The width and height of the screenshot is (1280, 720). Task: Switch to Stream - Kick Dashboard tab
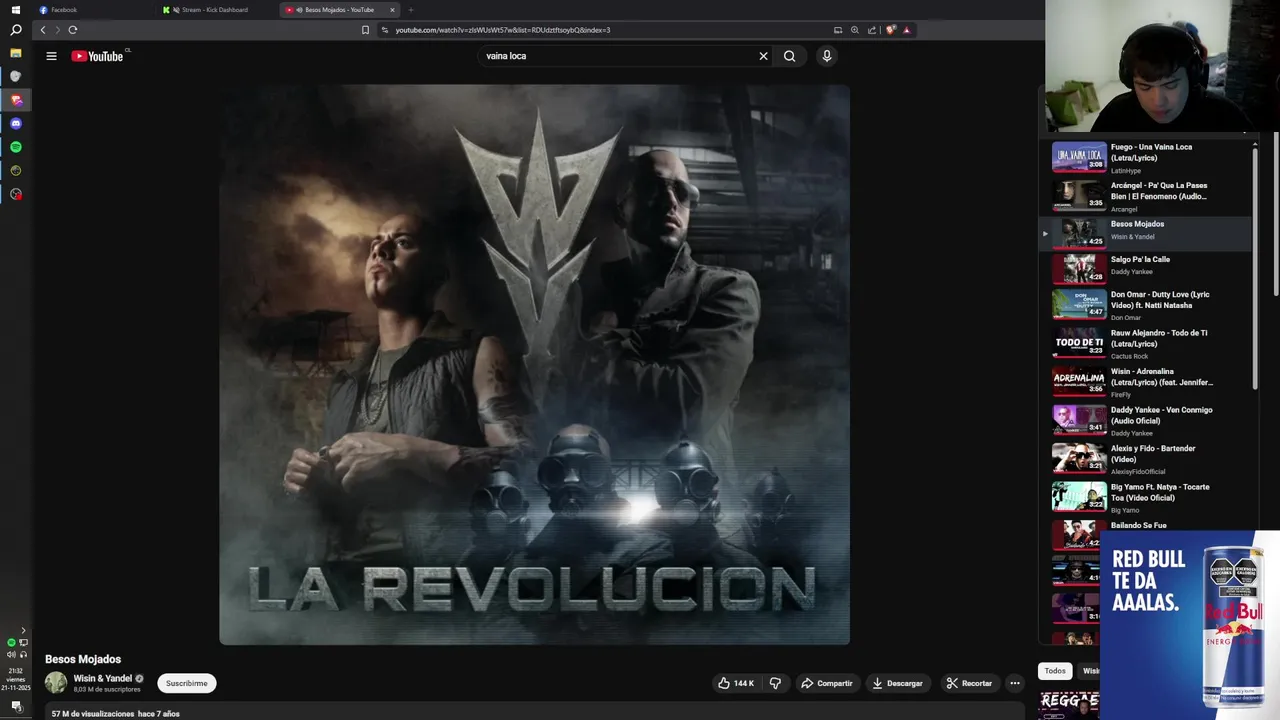pyautogui.click(x=215, y=10)
